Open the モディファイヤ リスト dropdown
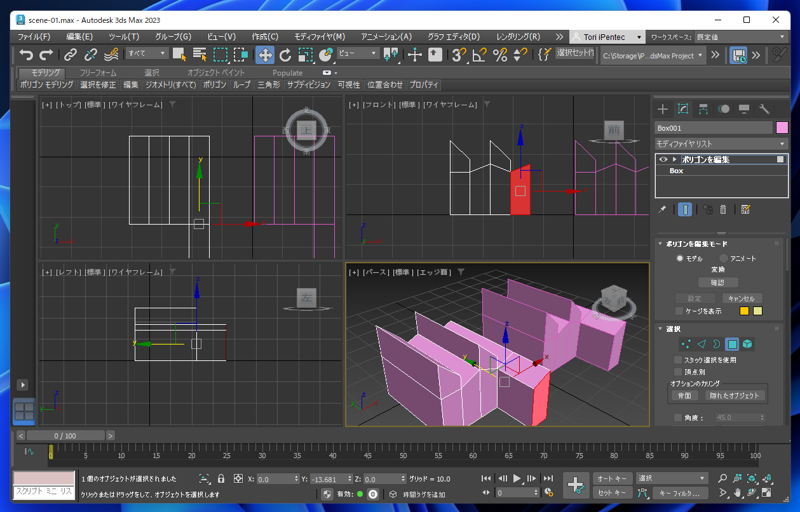Viewport: 800px width, 512px height. pyautogui.click(x=721, y=144)
